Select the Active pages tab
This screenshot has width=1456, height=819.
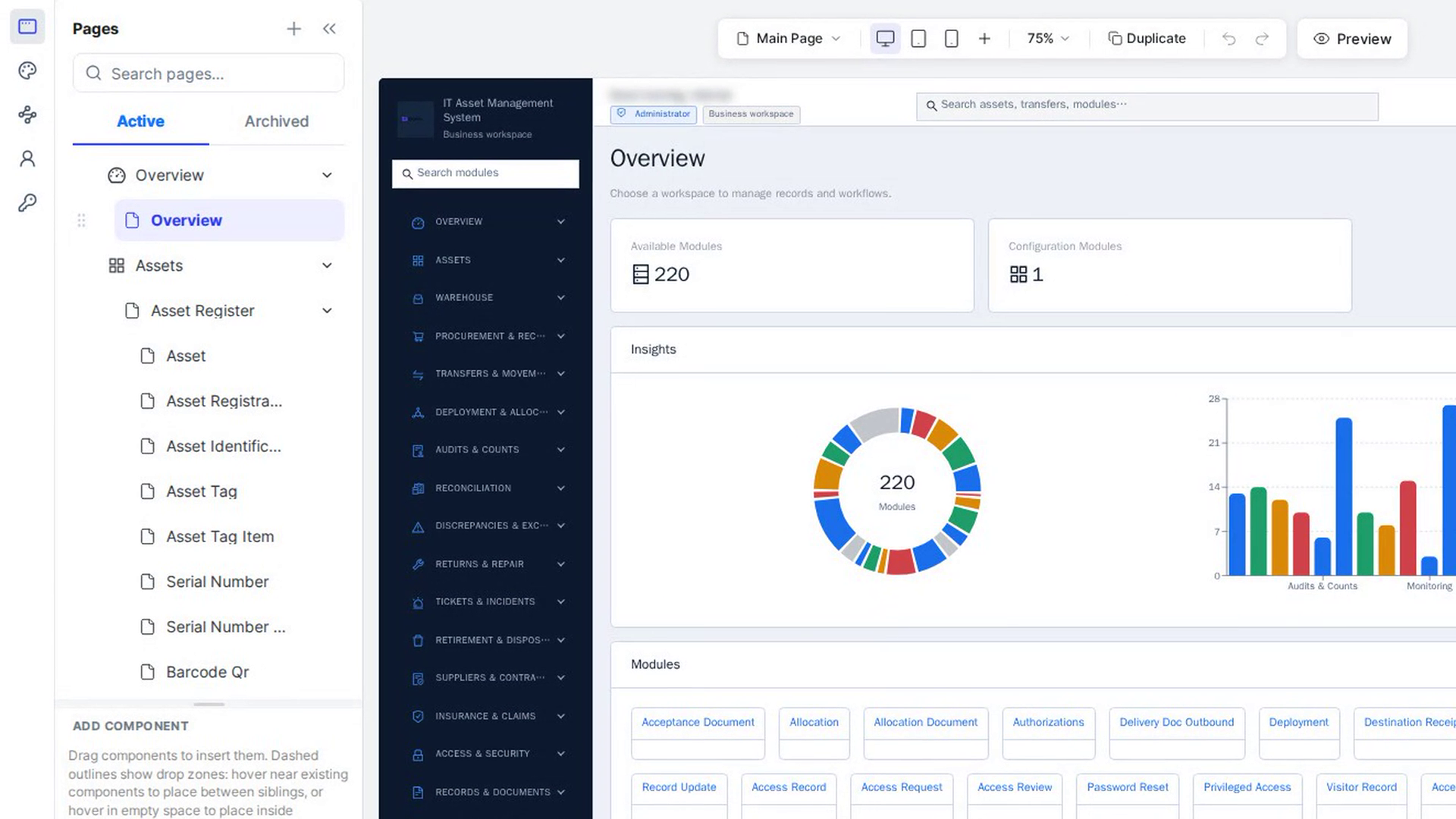[140, 121]
